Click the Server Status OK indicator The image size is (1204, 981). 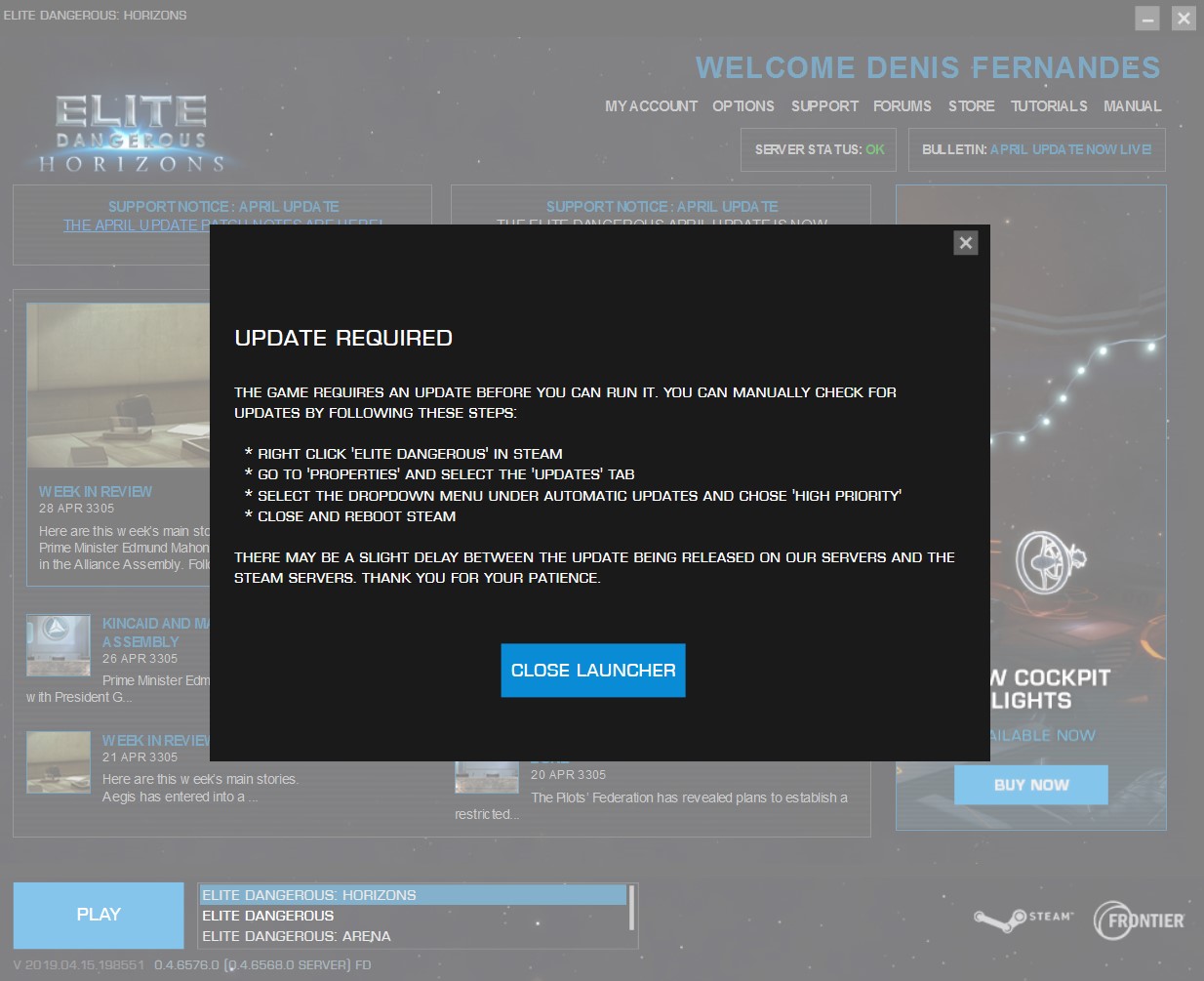tap(819, 149)
